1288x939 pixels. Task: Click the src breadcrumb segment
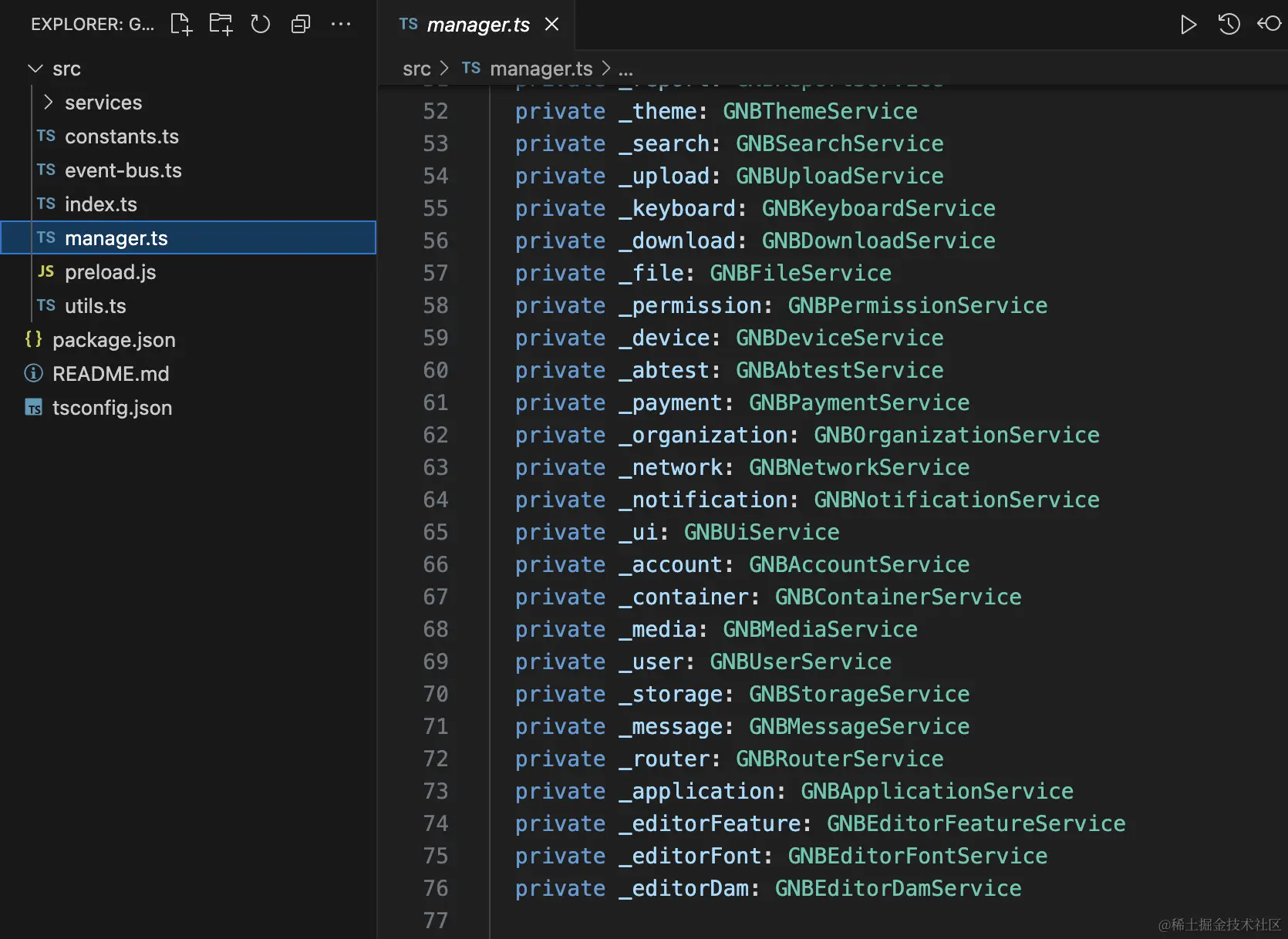tap(416, 69)
